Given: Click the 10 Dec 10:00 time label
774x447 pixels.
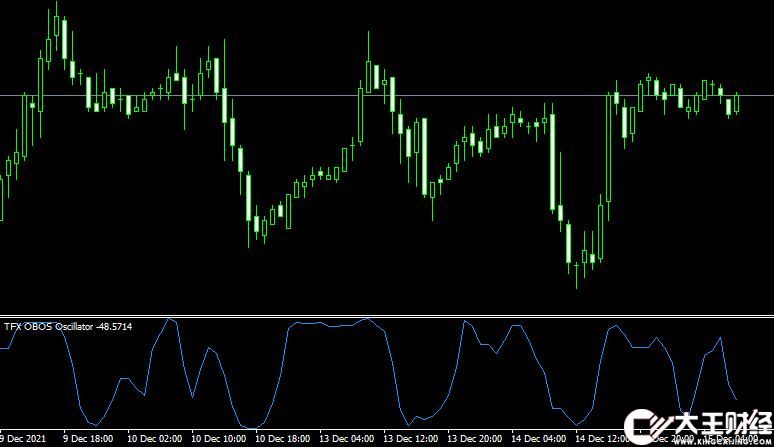Looking at the screenshot, I should (218, 439).
